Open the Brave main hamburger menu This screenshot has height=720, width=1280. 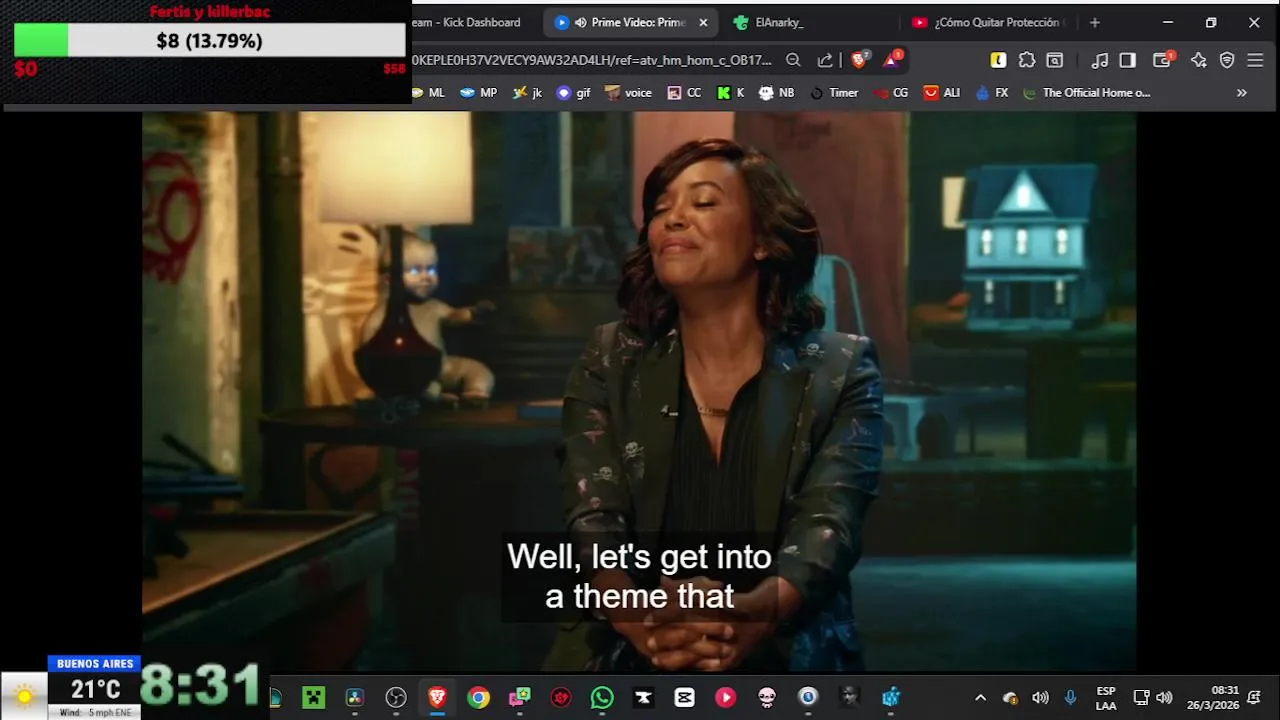(x=1255, y=60)
